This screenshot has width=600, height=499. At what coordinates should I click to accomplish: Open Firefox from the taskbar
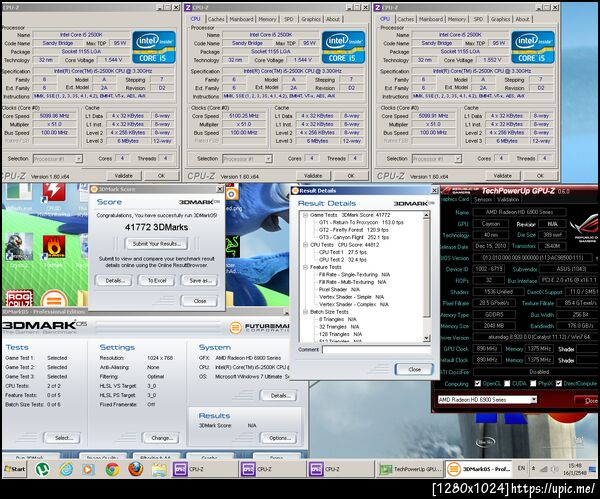click(135, 469)
